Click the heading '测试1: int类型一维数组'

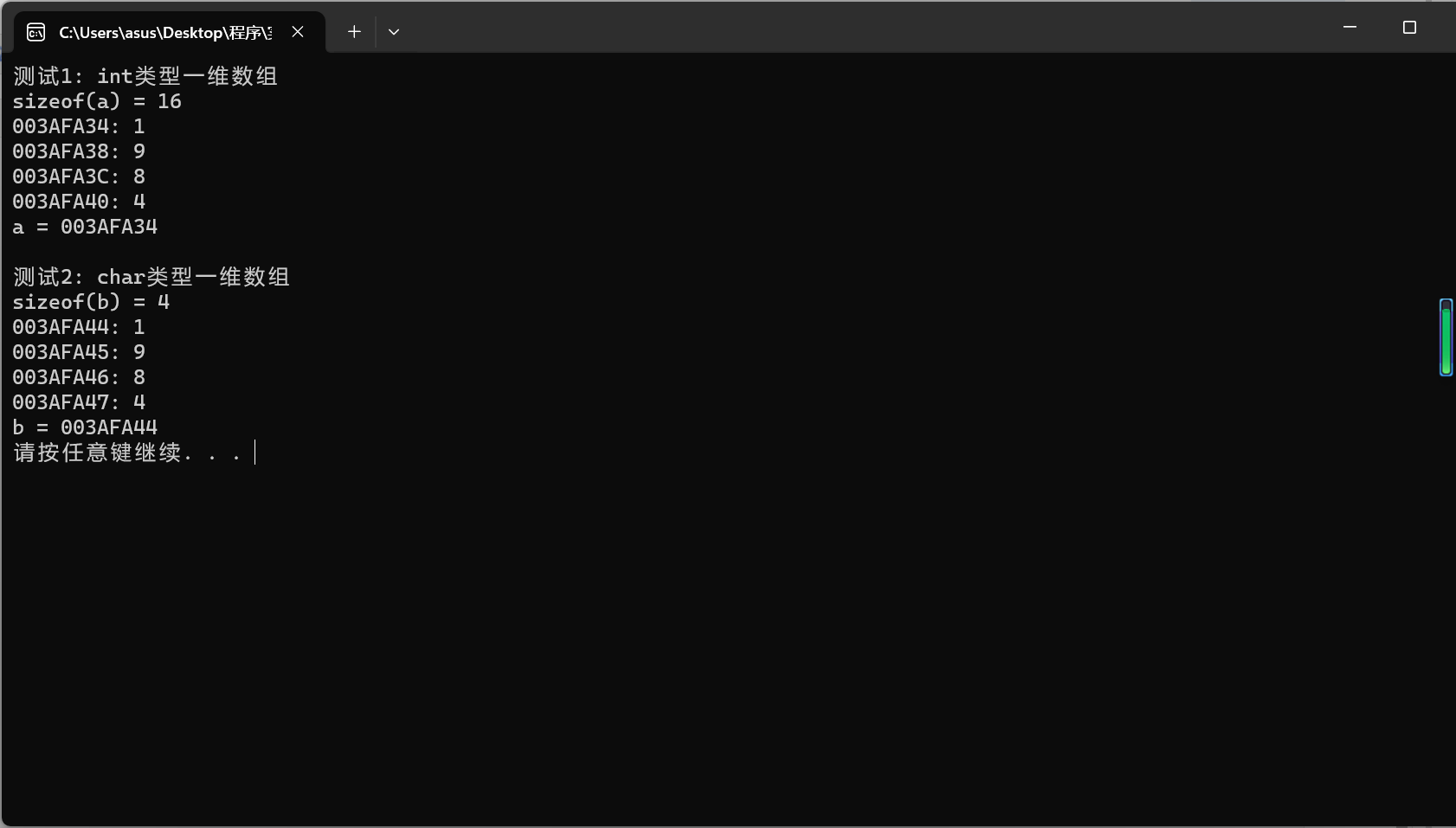click(145, 76)
